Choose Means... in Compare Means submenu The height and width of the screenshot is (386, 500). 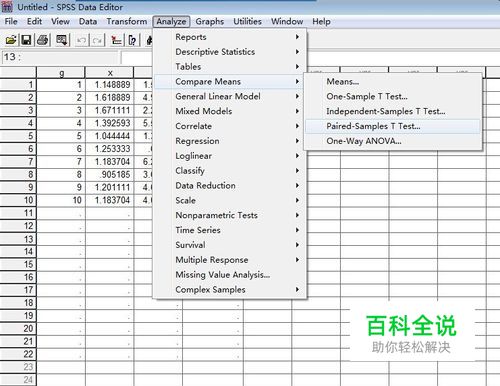point(393,81)
